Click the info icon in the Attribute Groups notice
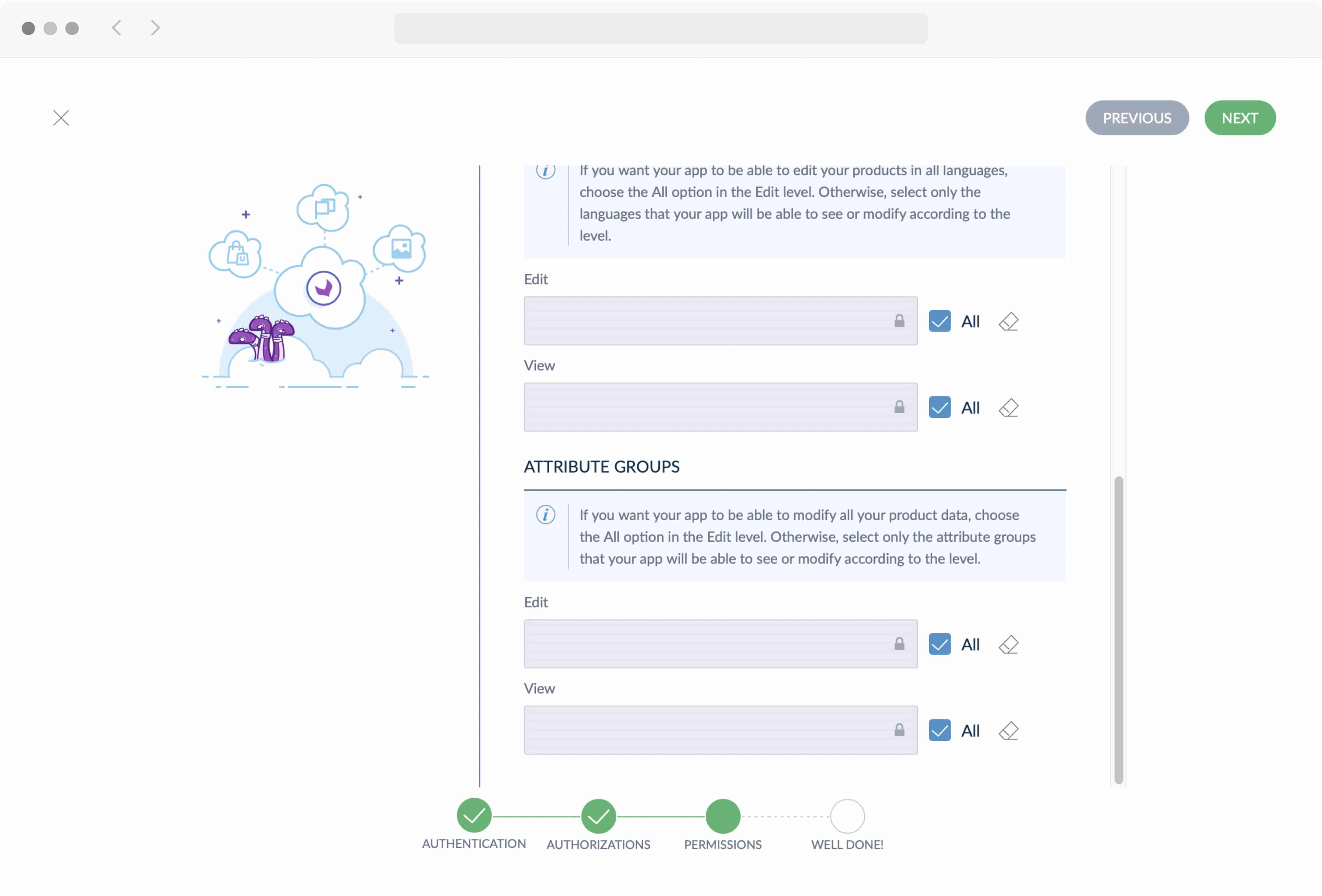 [546, 515]
